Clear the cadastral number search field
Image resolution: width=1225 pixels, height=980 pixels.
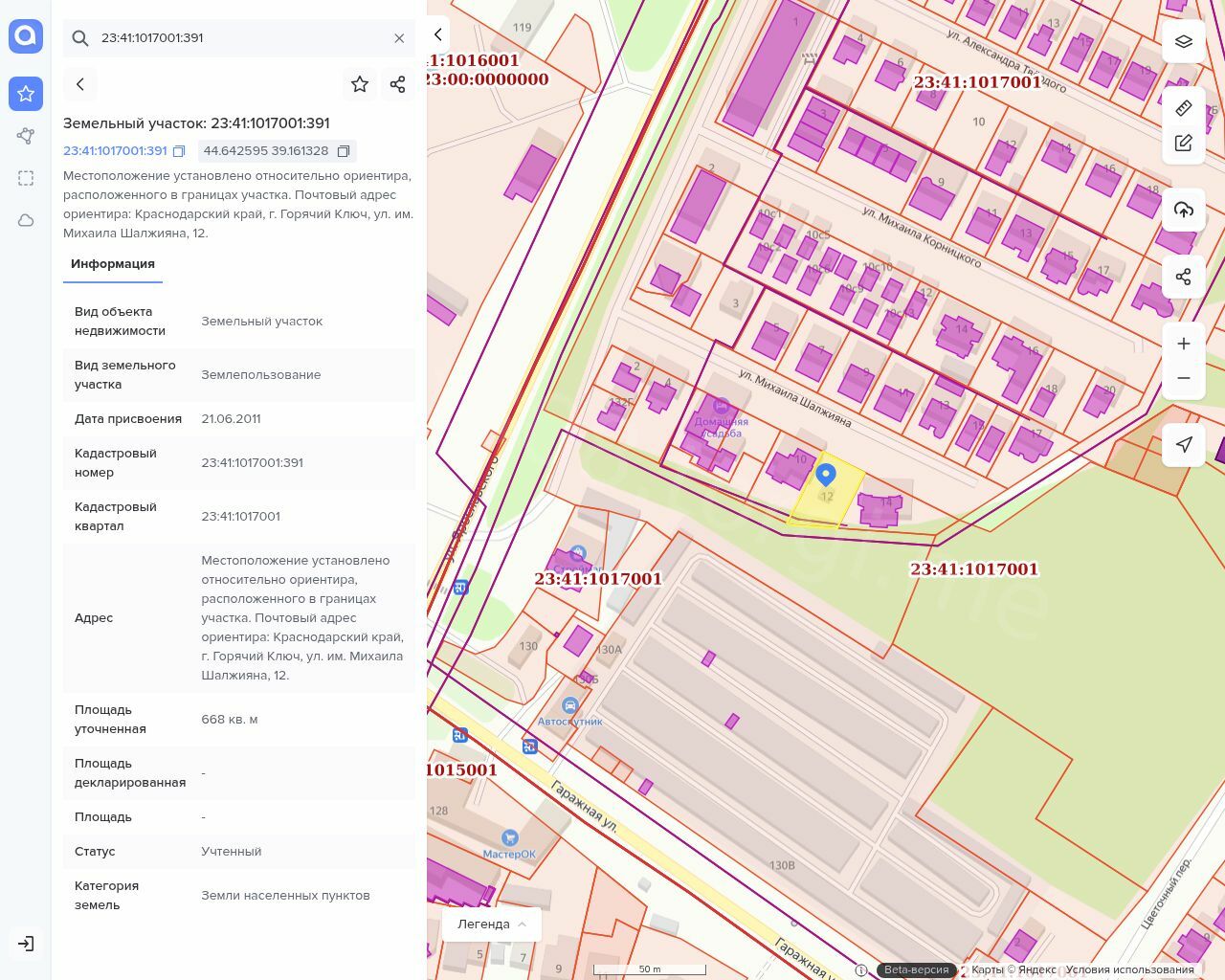tap(399, 38)
